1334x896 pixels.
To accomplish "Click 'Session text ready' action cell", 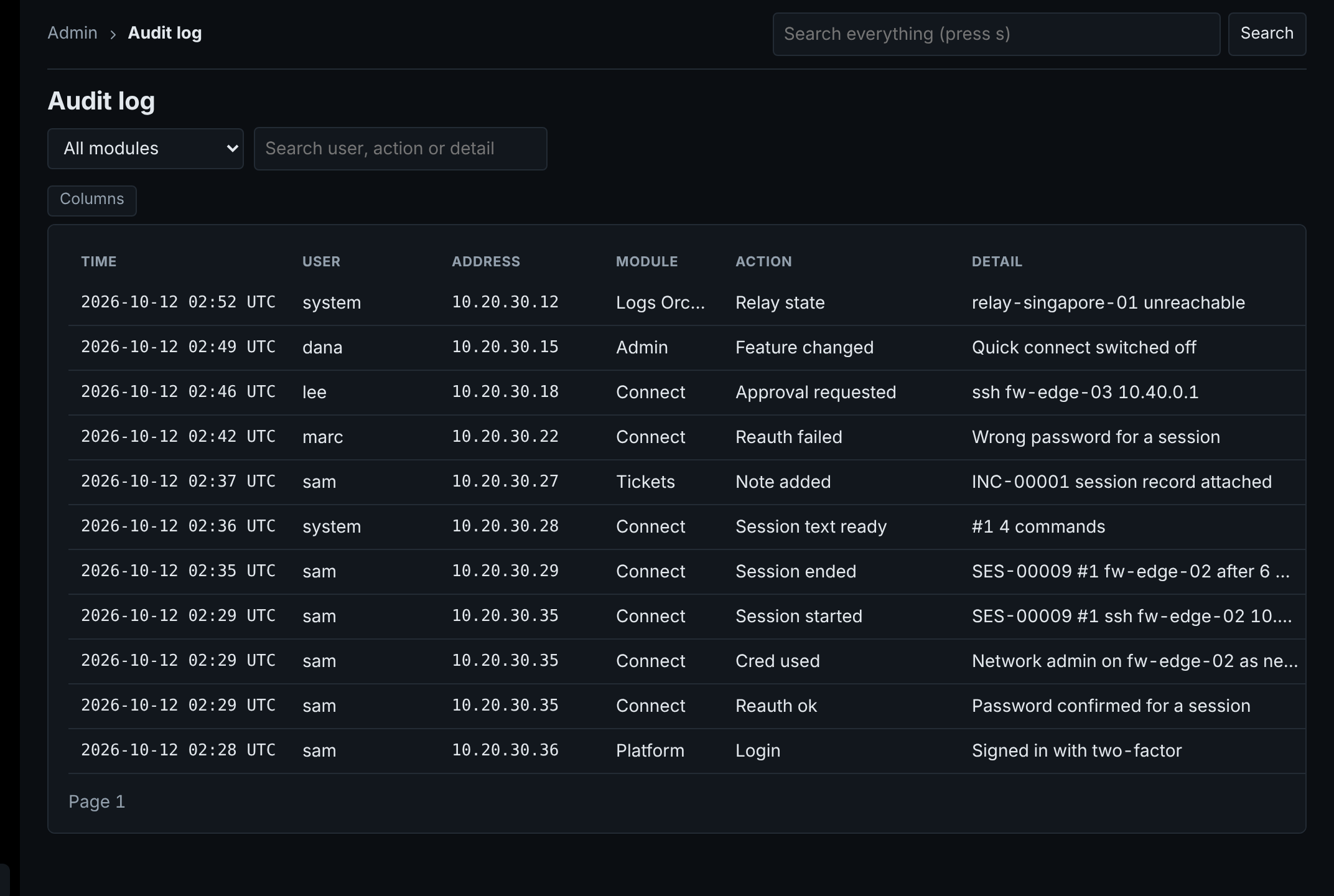I will click(x=811, y=526).
